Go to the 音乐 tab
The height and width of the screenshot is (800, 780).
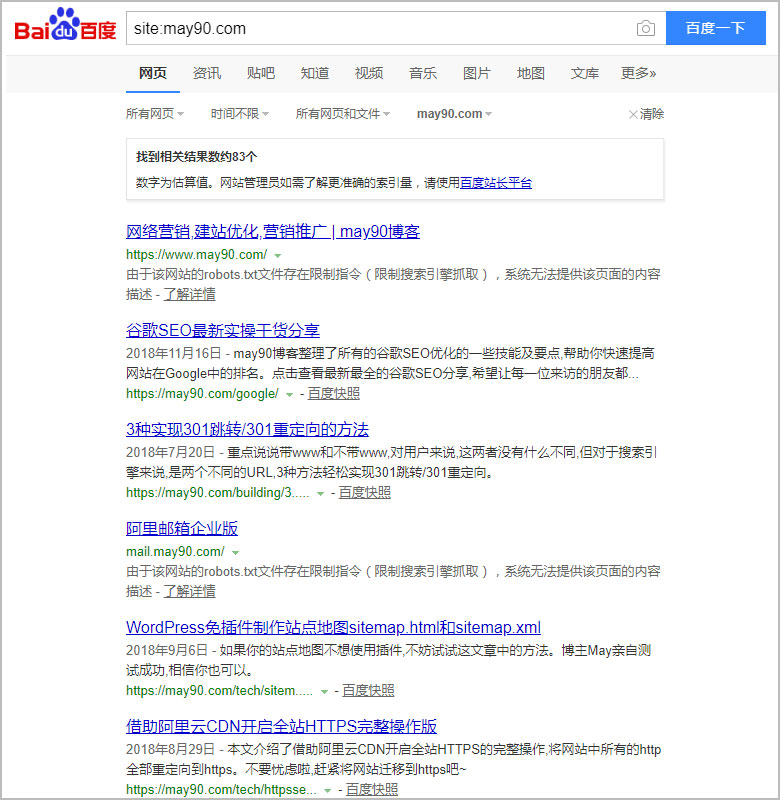423,73
